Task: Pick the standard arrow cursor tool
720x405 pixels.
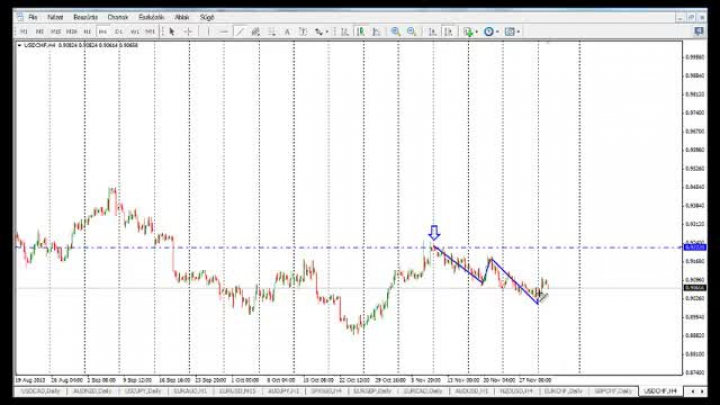Action: click(x=172, y=32)
